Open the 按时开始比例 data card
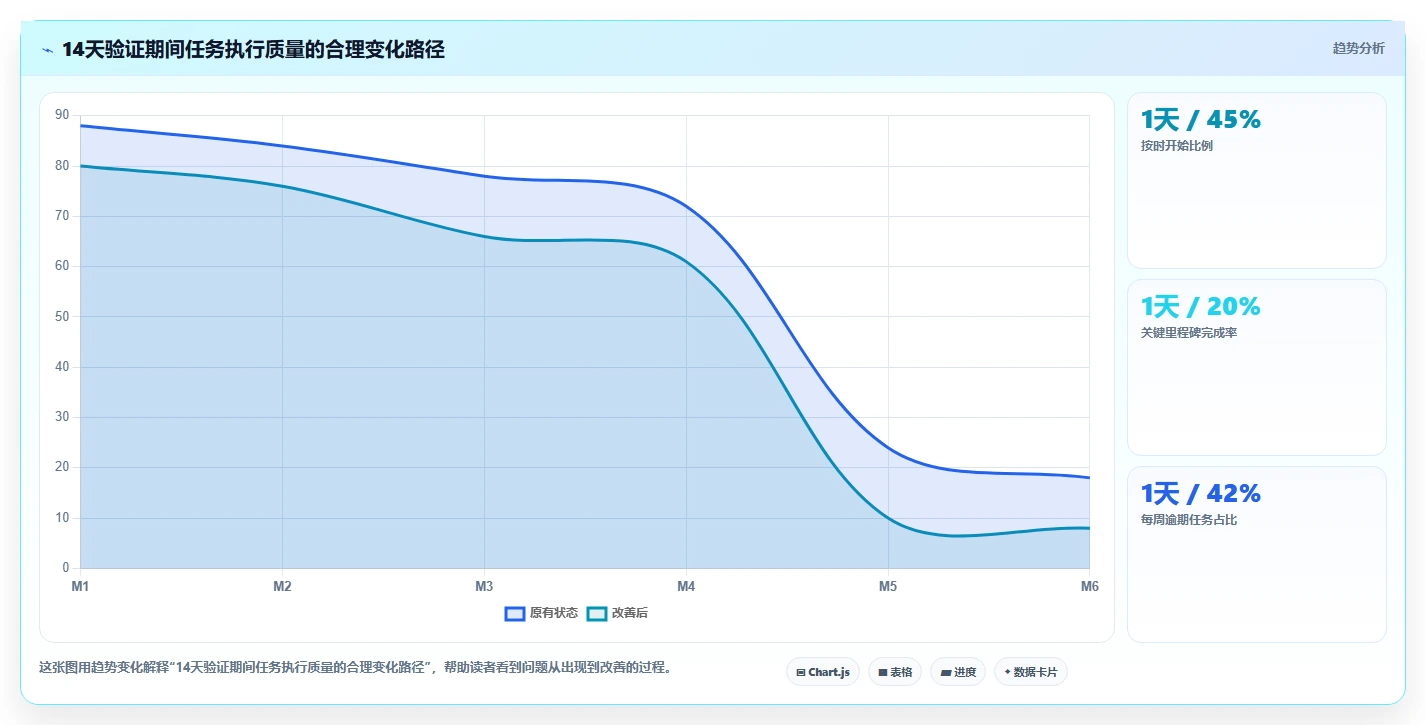Image resolution: width=1426 pixels, height=725 pixels. (x=1256, y=180)
